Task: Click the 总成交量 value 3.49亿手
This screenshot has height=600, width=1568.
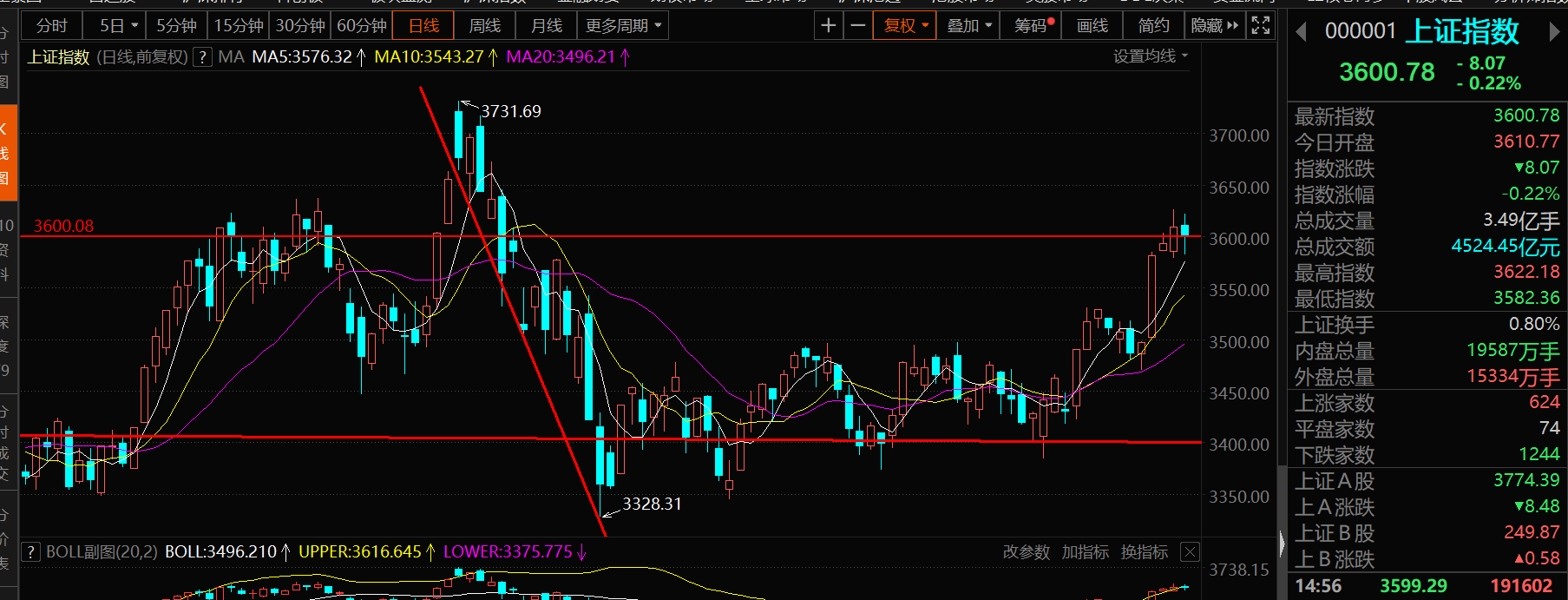Action: click(1521, 221)
